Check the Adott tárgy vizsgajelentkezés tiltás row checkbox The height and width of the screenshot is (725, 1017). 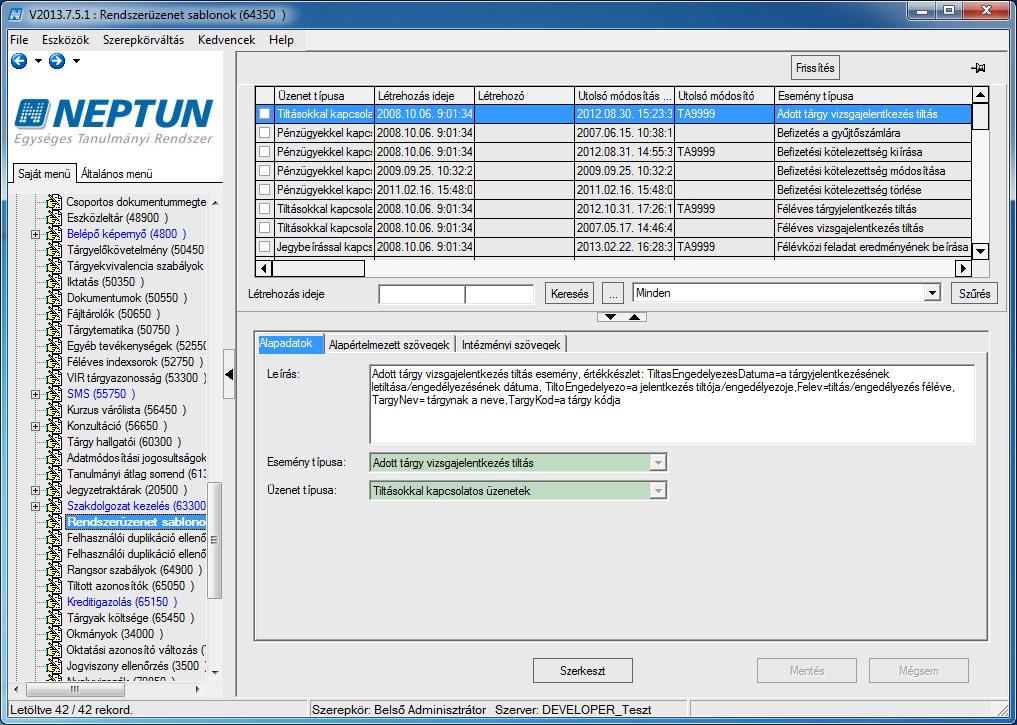tap(265, 114)
